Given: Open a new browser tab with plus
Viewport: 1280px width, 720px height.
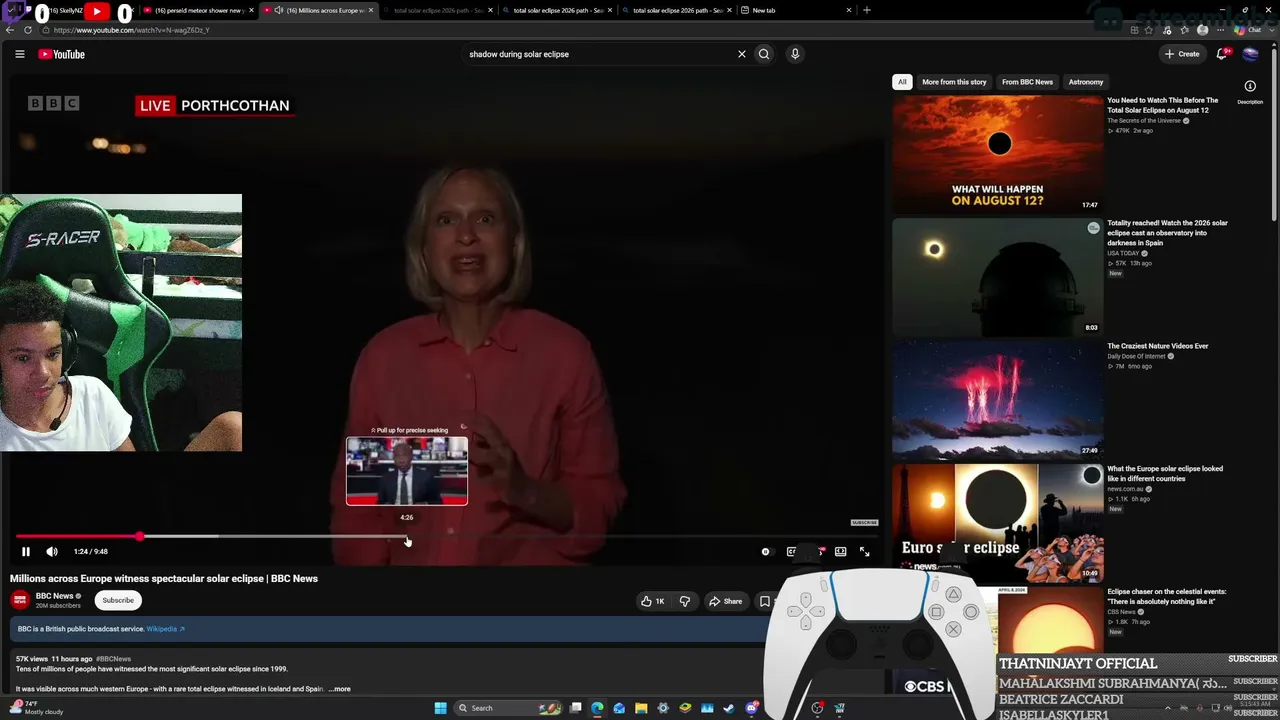Looking at the screenshot, I should [x=867, y=10].
